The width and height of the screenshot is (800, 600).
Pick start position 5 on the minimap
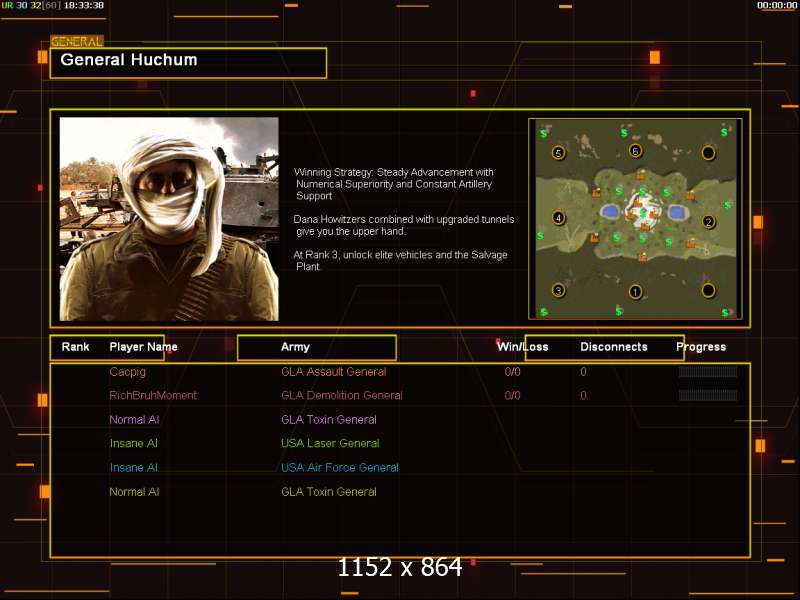click(x=558, y=153)
